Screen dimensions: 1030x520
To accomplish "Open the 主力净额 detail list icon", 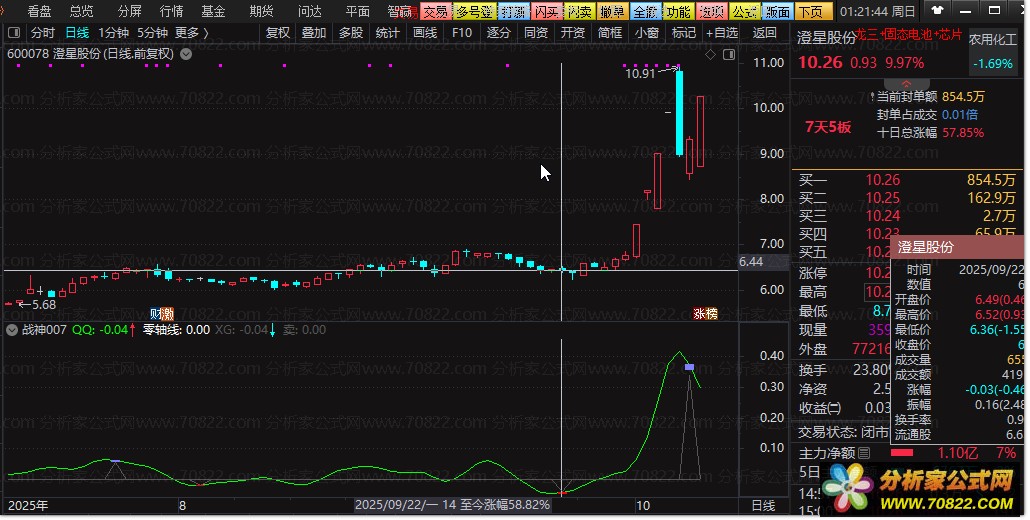I will [x=864, y=453].
